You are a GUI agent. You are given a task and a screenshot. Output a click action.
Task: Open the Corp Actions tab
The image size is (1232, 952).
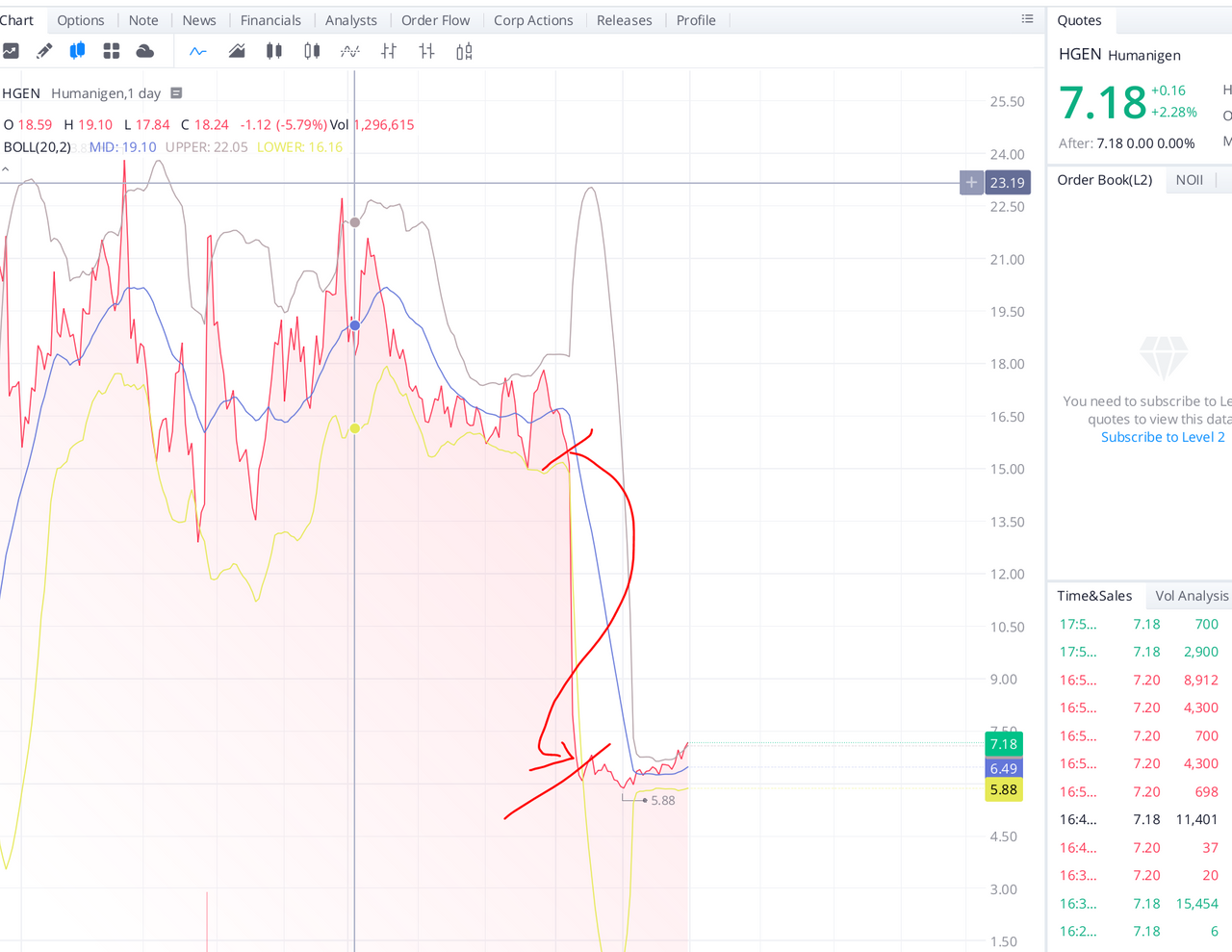point(533,20)
